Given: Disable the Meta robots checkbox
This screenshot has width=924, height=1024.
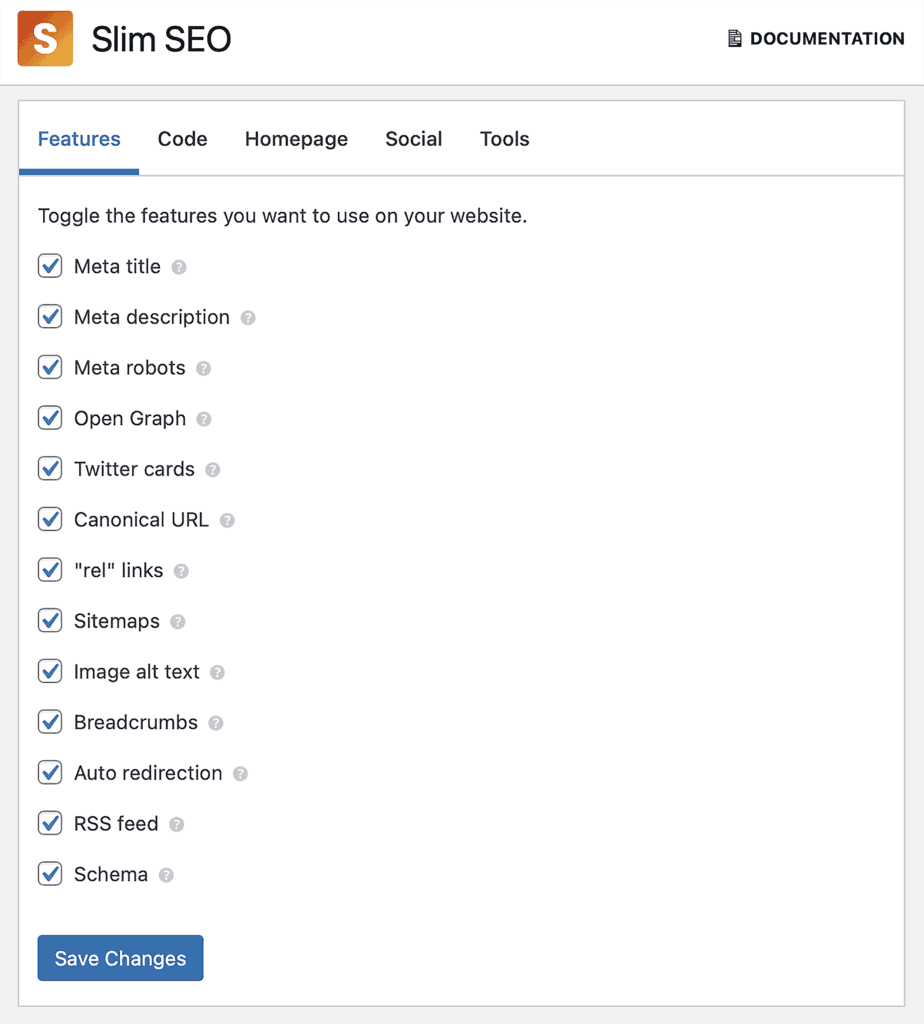Looking at the screenshot, I should pyautogui.click(x=50, y=368).
